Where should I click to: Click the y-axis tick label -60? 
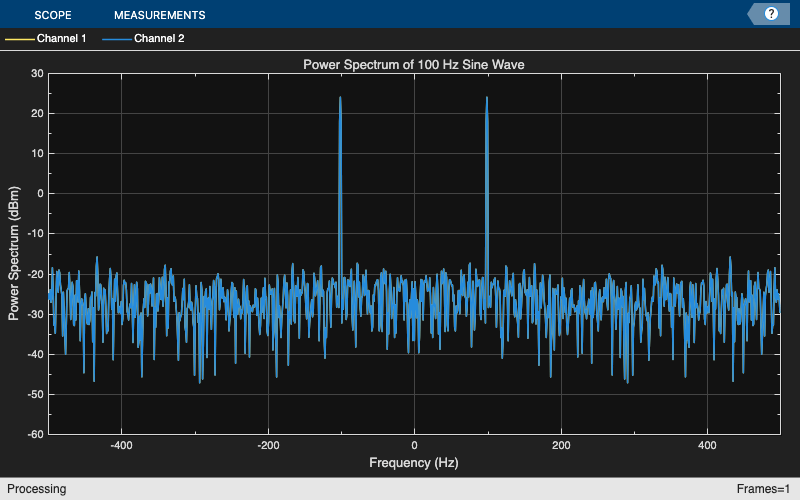pyautogui.click(x=35, y=434)
